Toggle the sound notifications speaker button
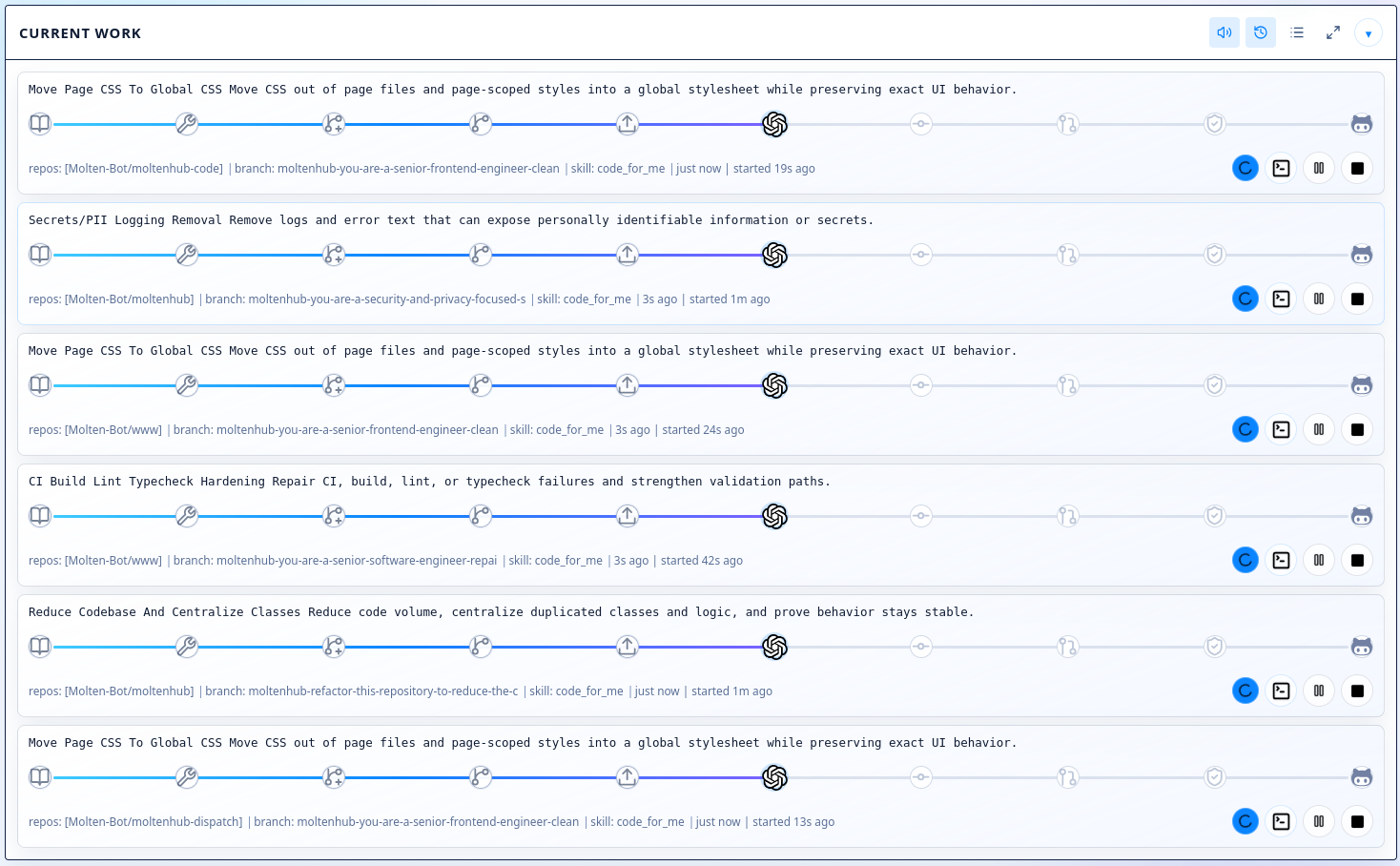1400x866 pixels. 1225,32
